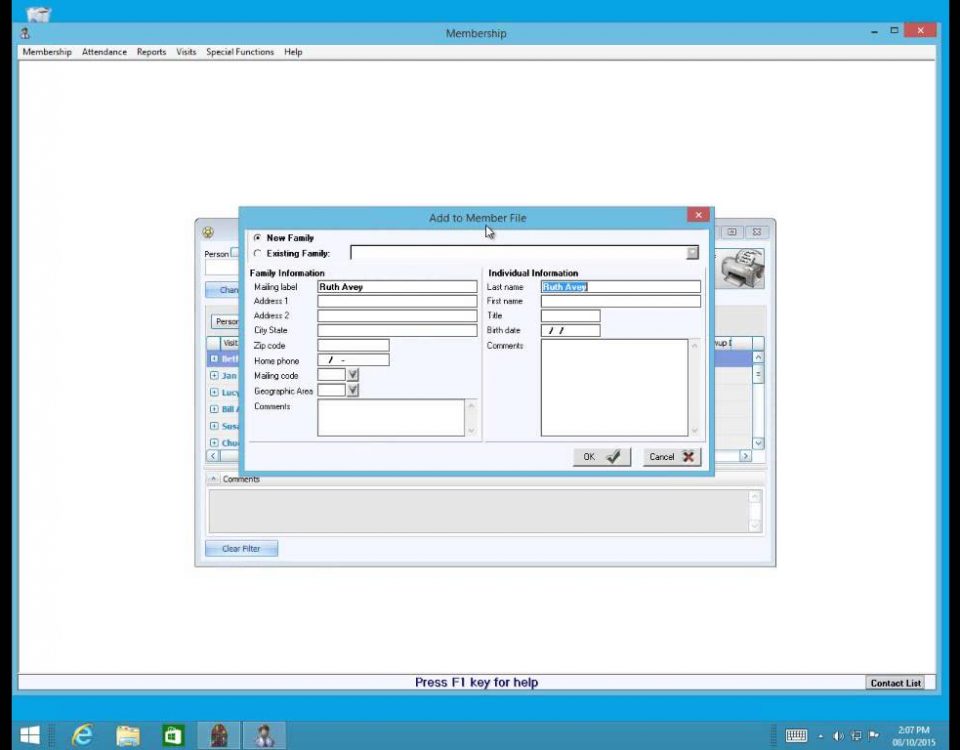Click the Contact List button
This screenshot has height=750, width=960.
tap(895, 683)
